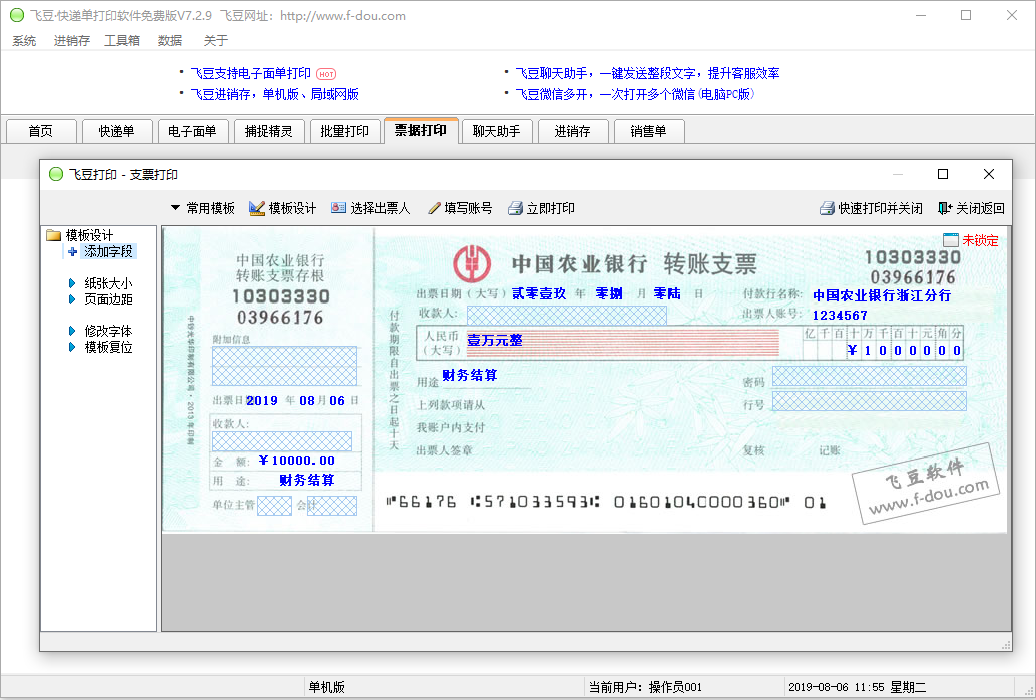Image resolution: width=1036 pixels, height=700 pixels.
Task: Click account number 1234567
Action: (x=840, y=316)
